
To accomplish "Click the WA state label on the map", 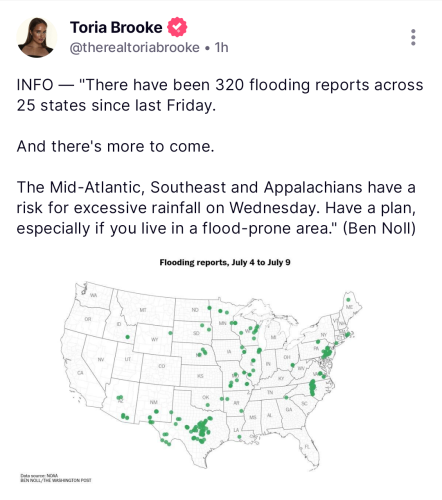I will coord(93,295).
